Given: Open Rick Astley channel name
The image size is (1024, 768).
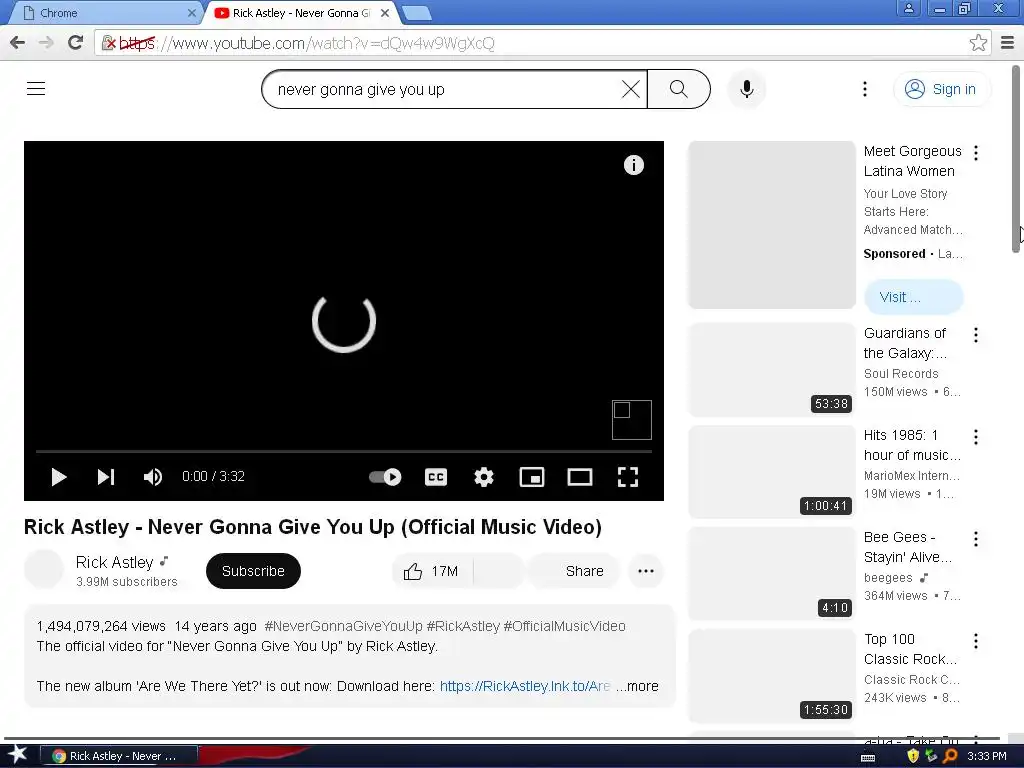Looking at the screenshot, I should [114, 562].
